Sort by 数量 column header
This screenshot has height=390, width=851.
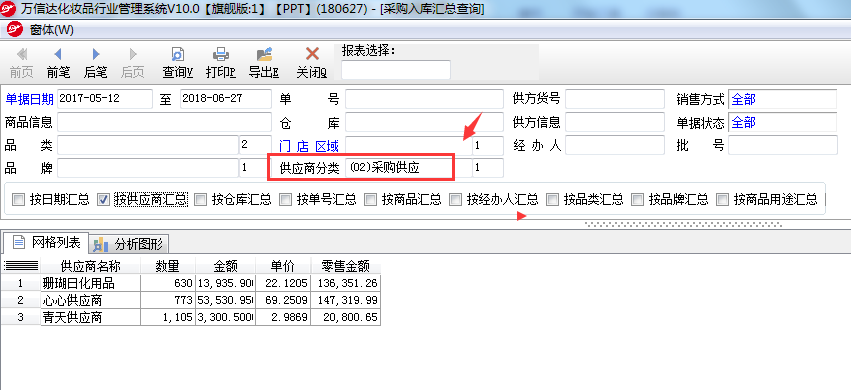(x=167, y=266)
